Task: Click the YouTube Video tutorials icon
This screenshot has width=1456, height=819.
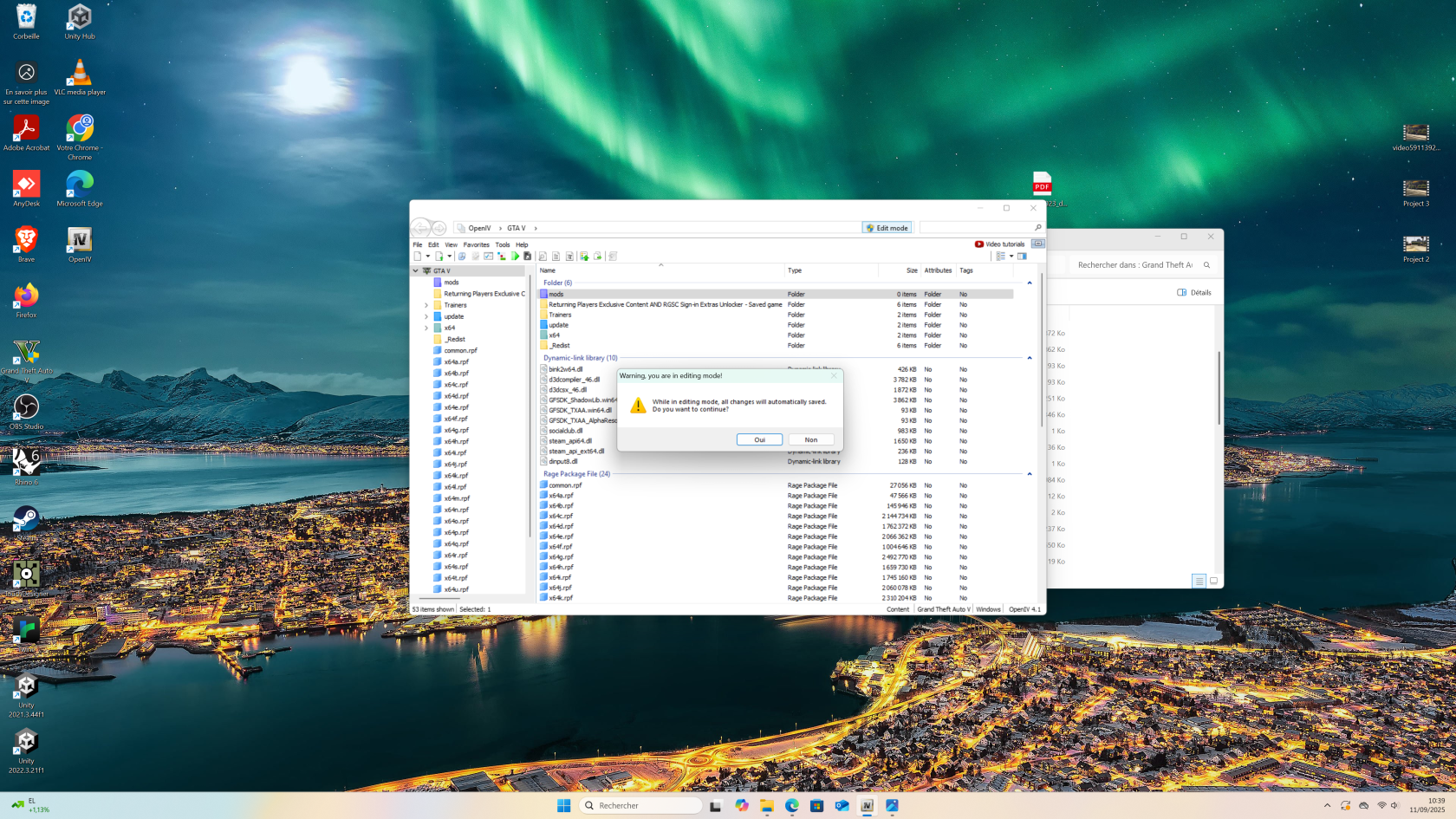Action: point(979,244)
